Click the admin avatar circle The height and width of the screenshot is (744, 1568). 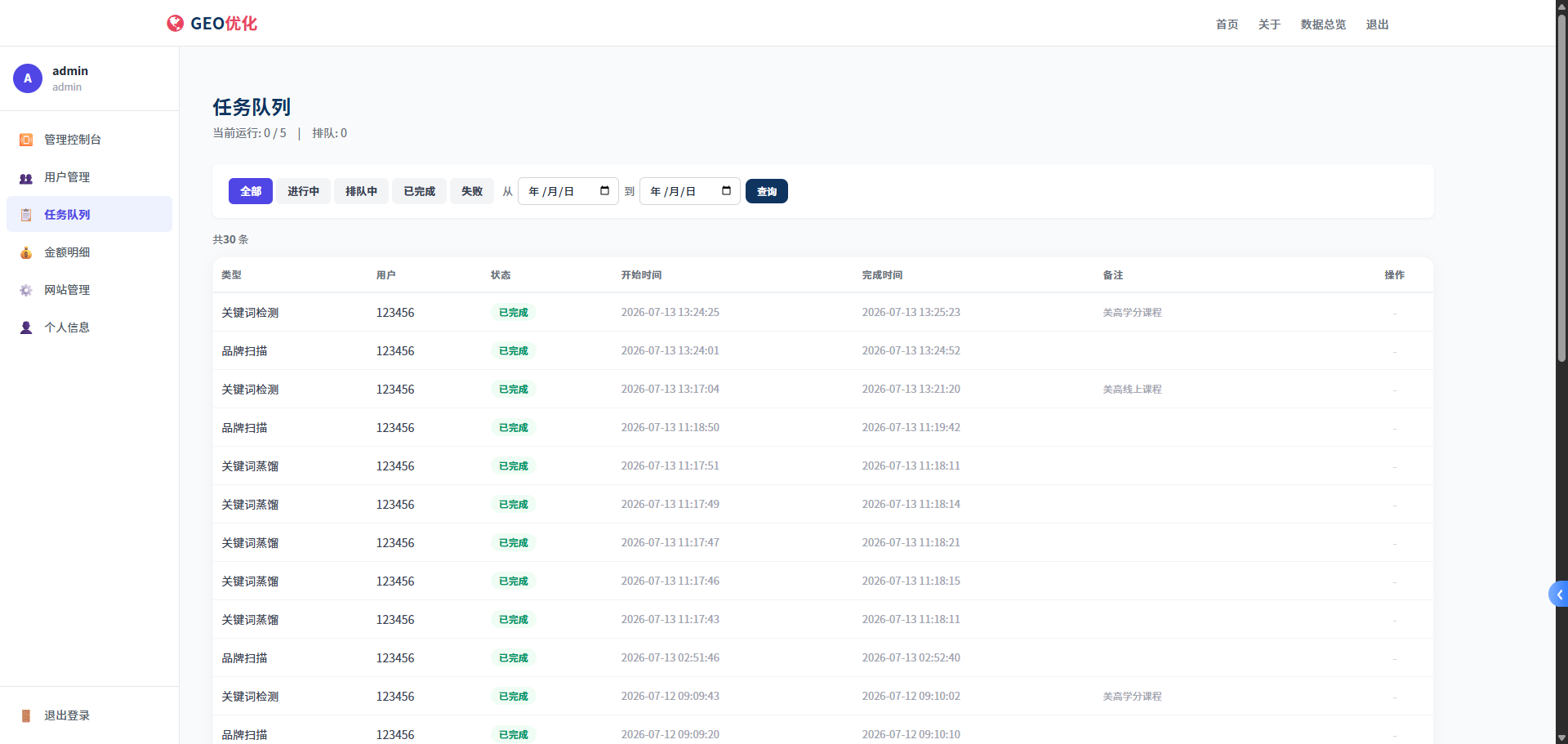pos(28,78)
